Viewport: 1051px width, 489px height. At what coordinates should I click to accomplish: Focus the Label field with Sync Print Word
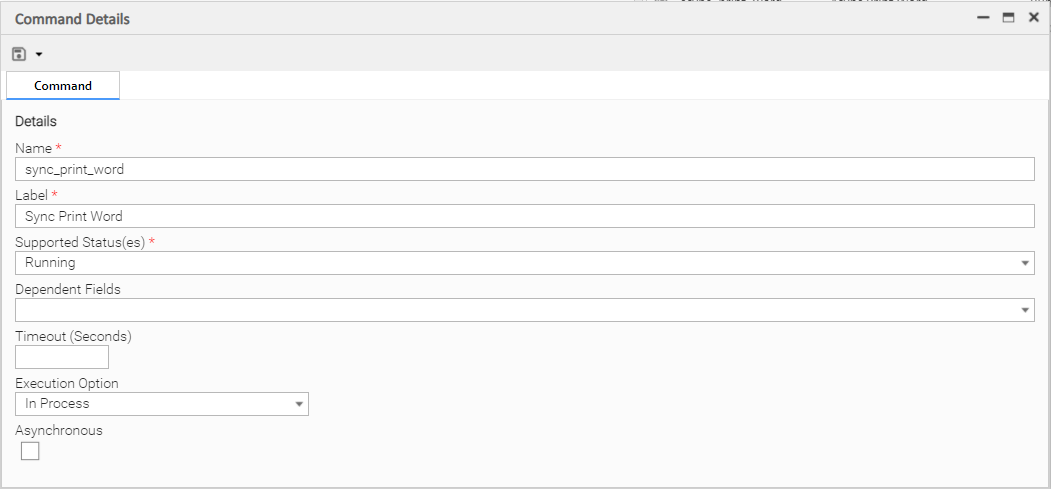(x=525, y=216)
